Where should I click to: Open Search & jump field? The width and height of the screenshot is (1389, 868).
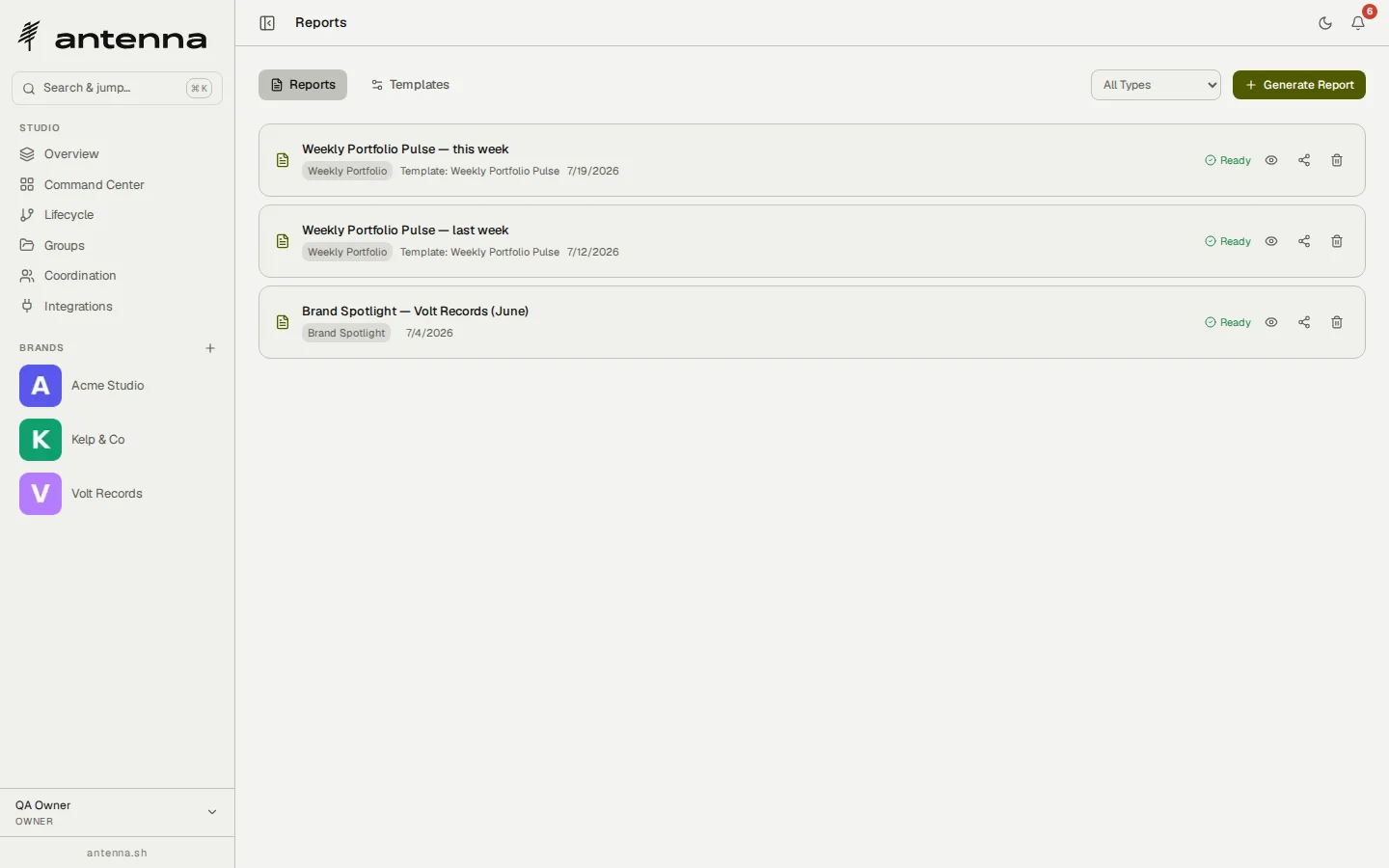[x=117, y=88]
